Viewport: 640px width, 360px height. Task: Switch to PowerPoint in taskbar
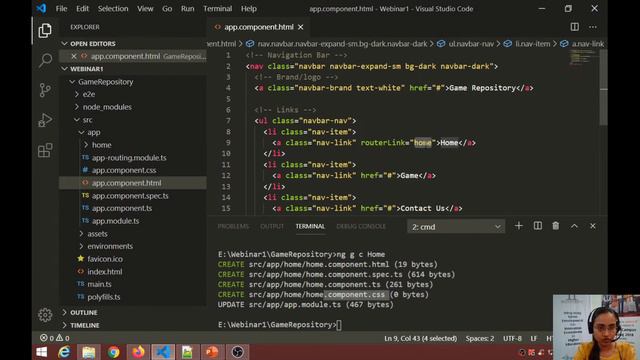click(x=212, y=352)
